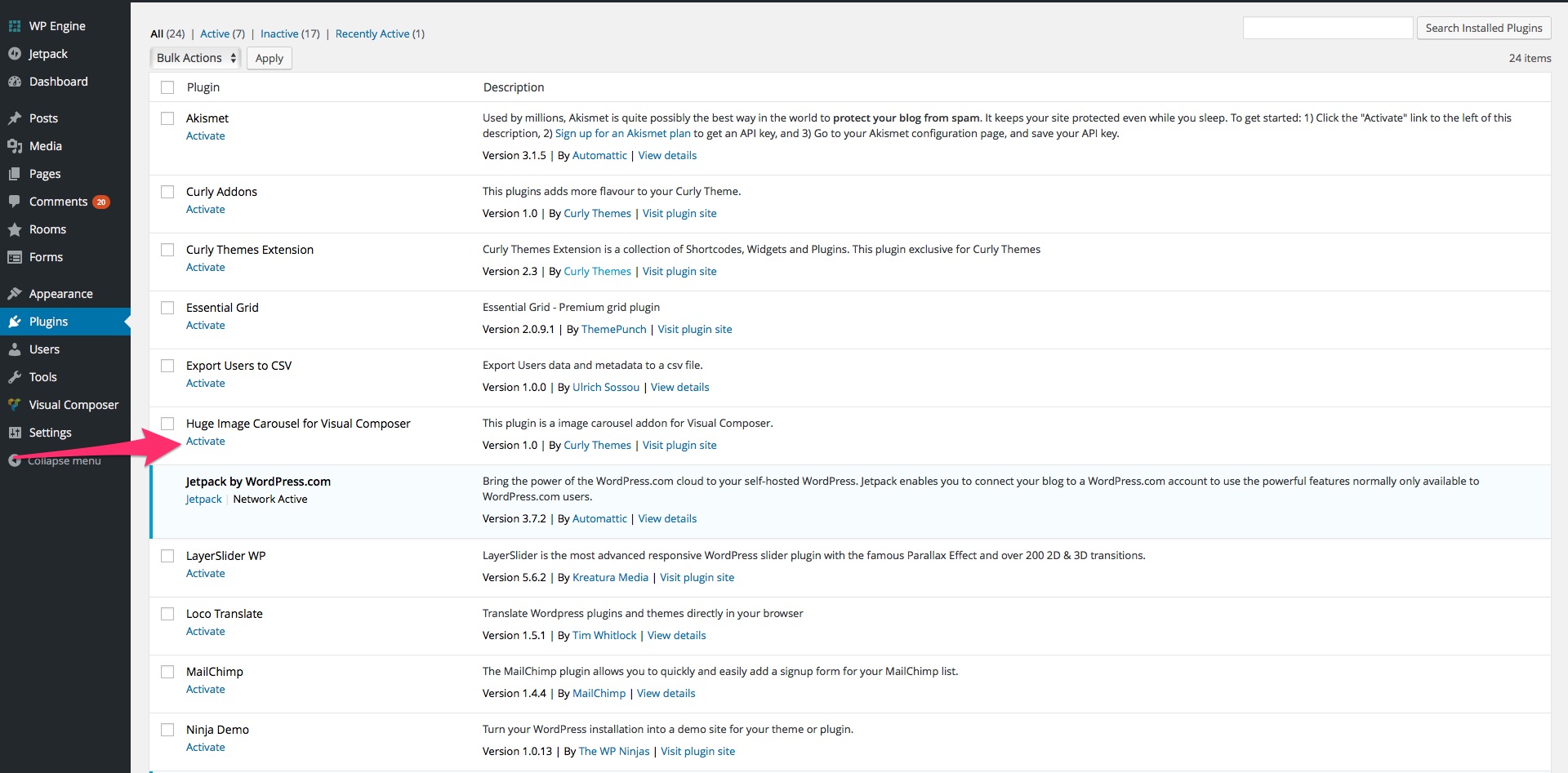Image resolution: width=1568 pixels, height=773 pixels.
Task: Activate the Curly Addons plugin
Action: (x=206, y=210)
